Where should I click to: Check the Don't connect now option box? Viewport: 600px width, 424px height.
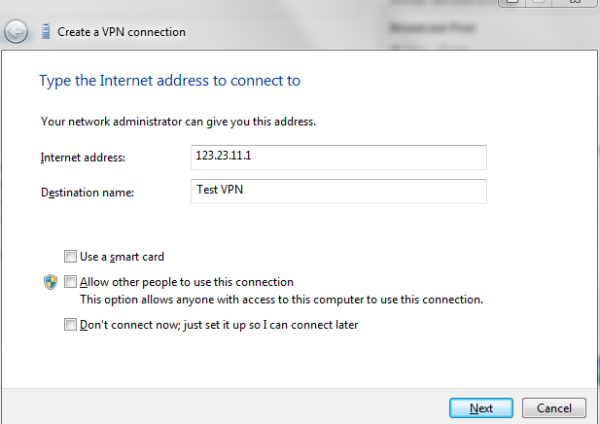pos(70,325)
